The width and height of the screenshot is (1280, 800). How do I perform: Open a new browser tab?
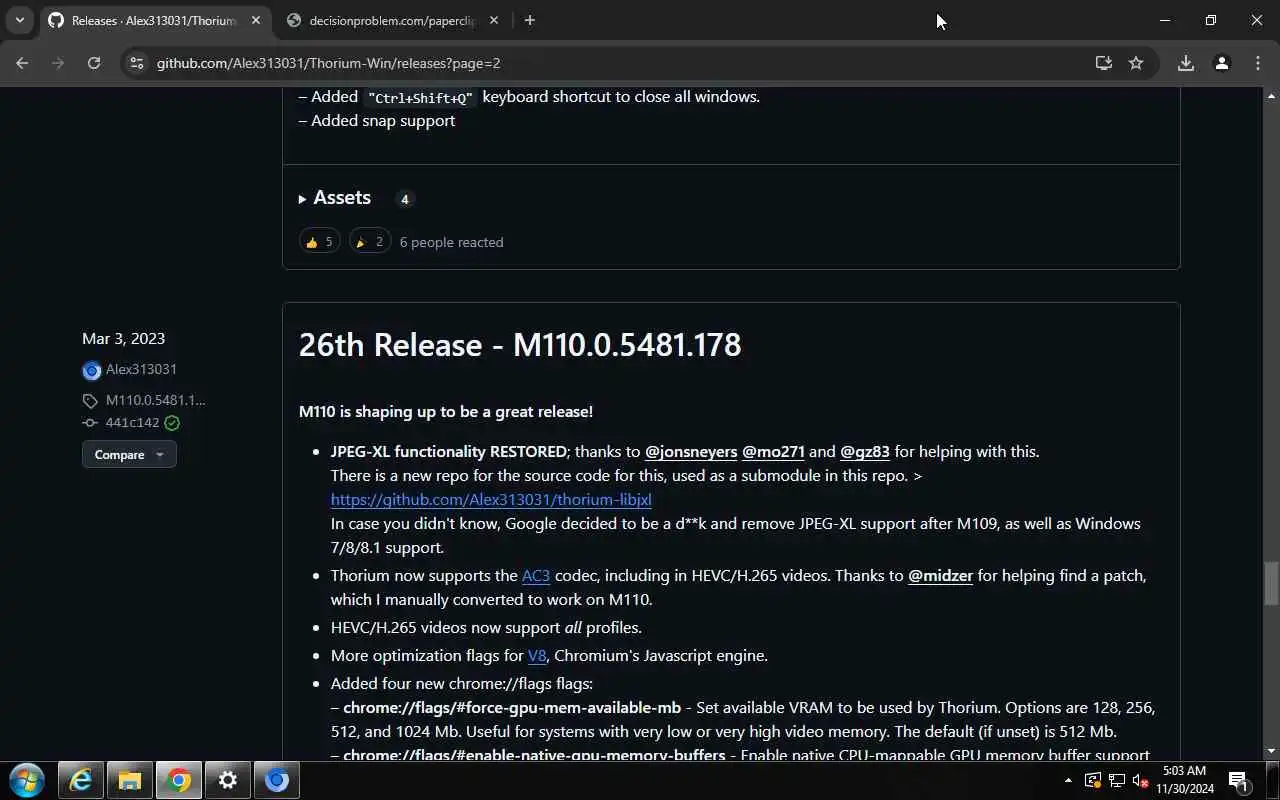pyautogui.click(x=529, y=20)
